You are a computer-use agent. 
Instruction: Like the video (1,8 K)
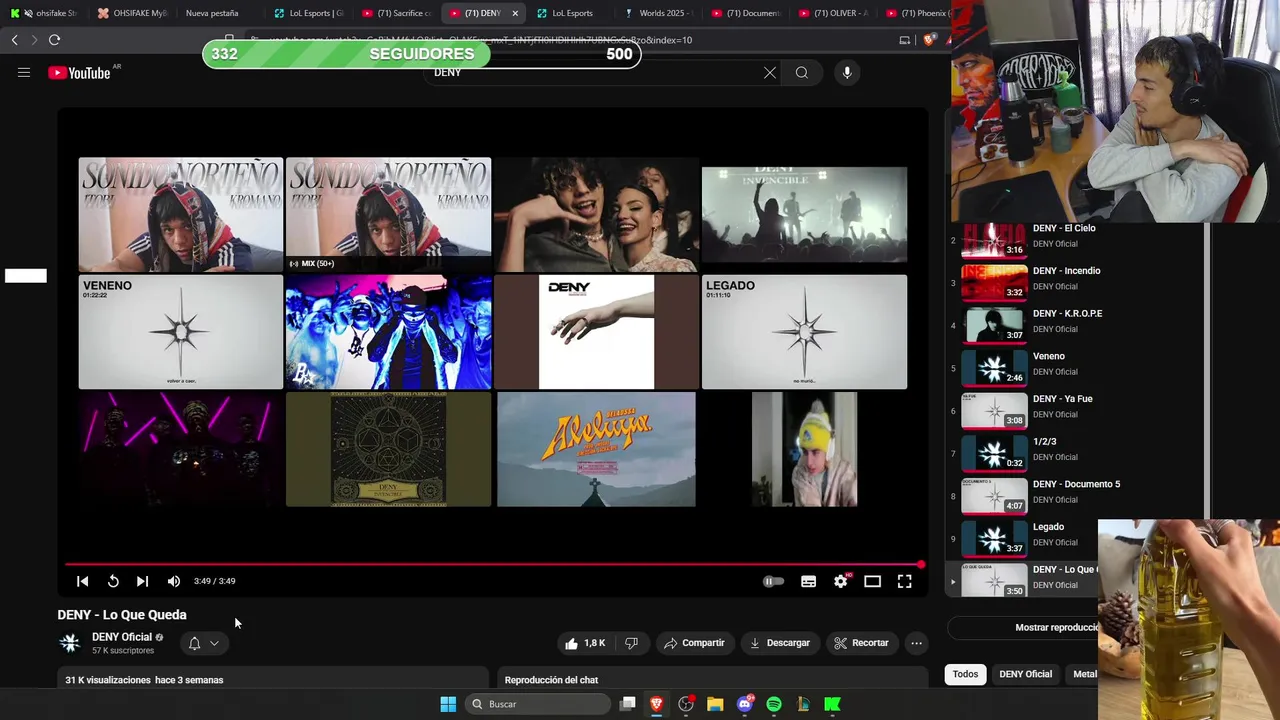pyautogui.click(x=585, y=643)
